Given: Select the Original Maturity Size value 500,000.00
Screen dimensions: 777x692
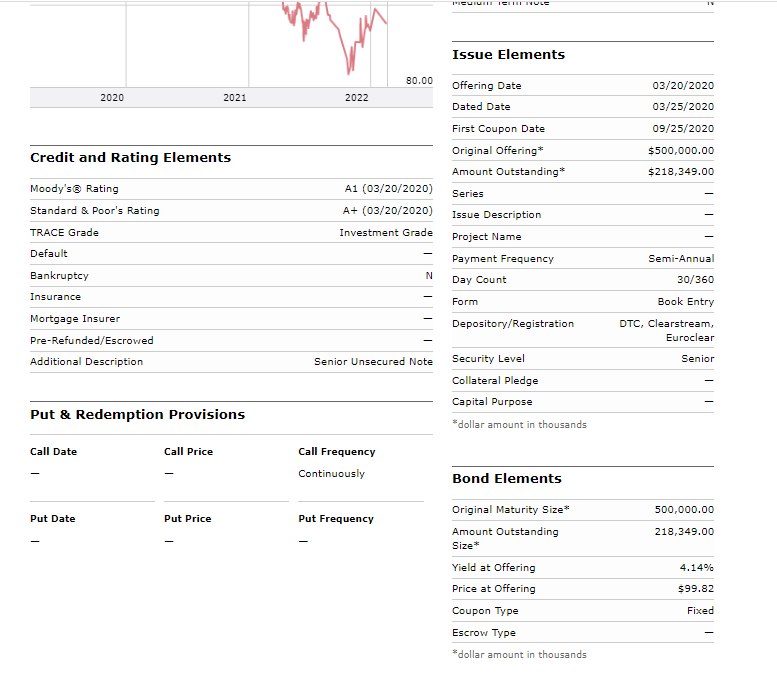Looking at the screenshot, I should pyautogui.click(x=684, y=510).
